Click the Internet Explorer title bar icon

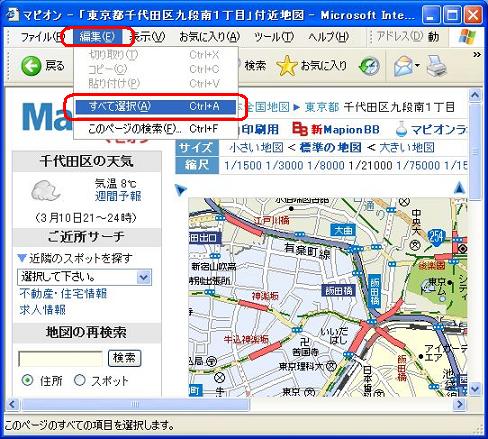pyautogui.click(x=13, y=15)
